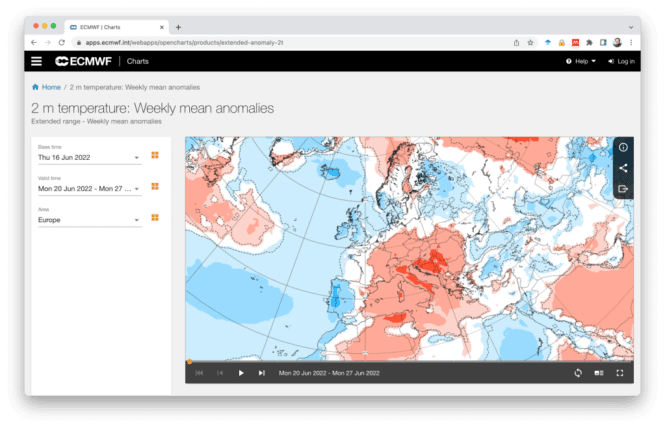
Task: Click the share chart icon
Action: (623, 168)
